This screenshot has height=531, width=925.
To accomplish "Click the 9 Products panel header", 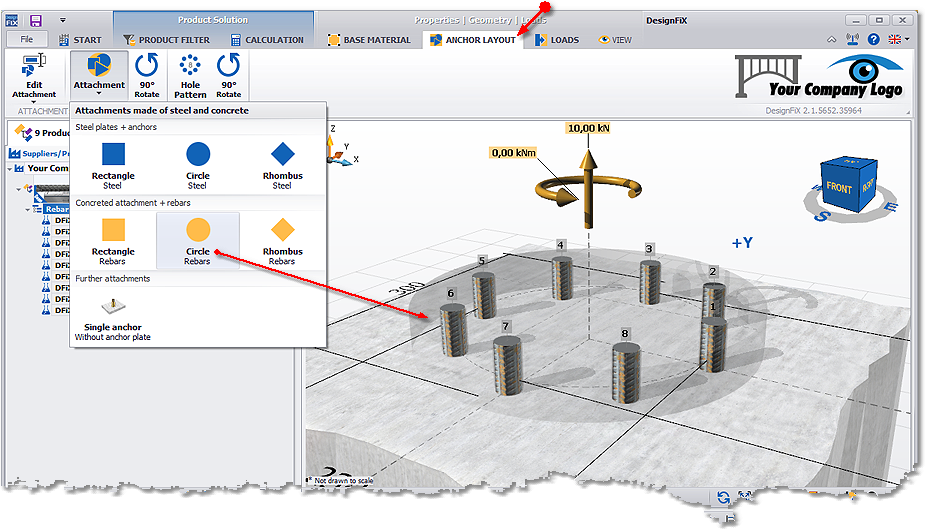I will (41, 133).
